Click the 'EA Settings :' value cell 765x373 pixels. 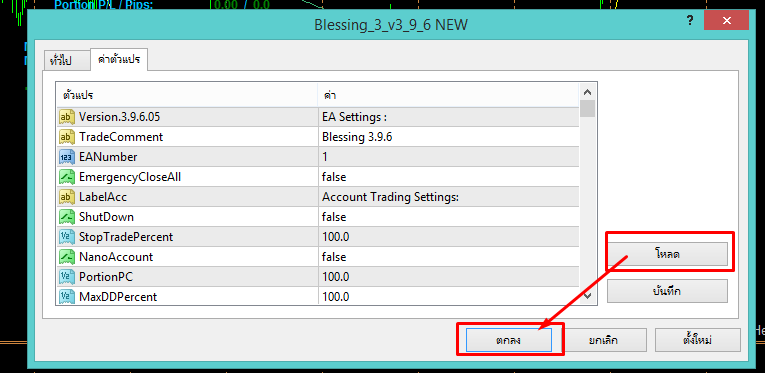448,117
